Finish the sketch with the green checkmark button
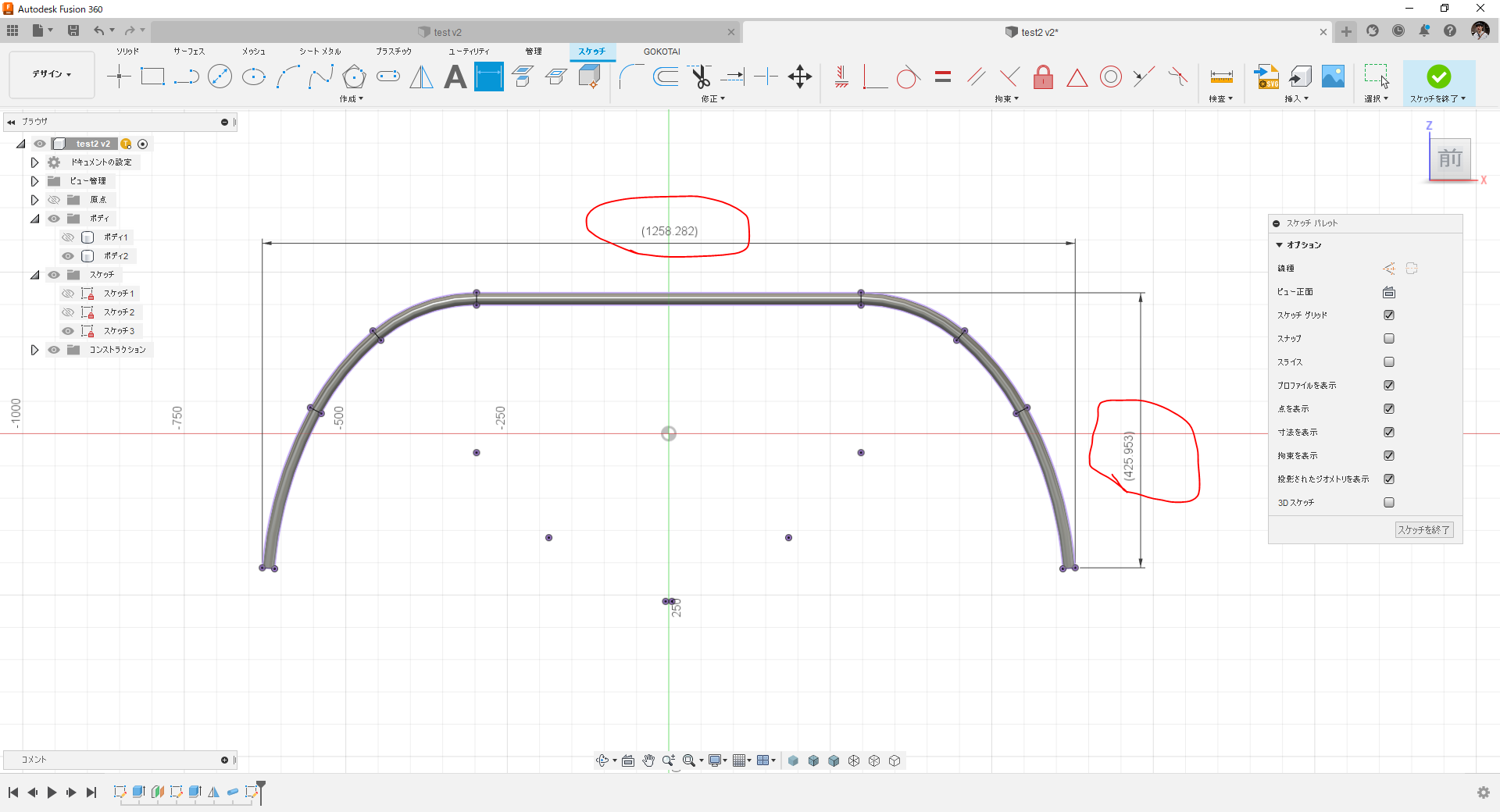Image resolution: width=1500 pixels, height=812 pixels. [x=1440, y=77]
